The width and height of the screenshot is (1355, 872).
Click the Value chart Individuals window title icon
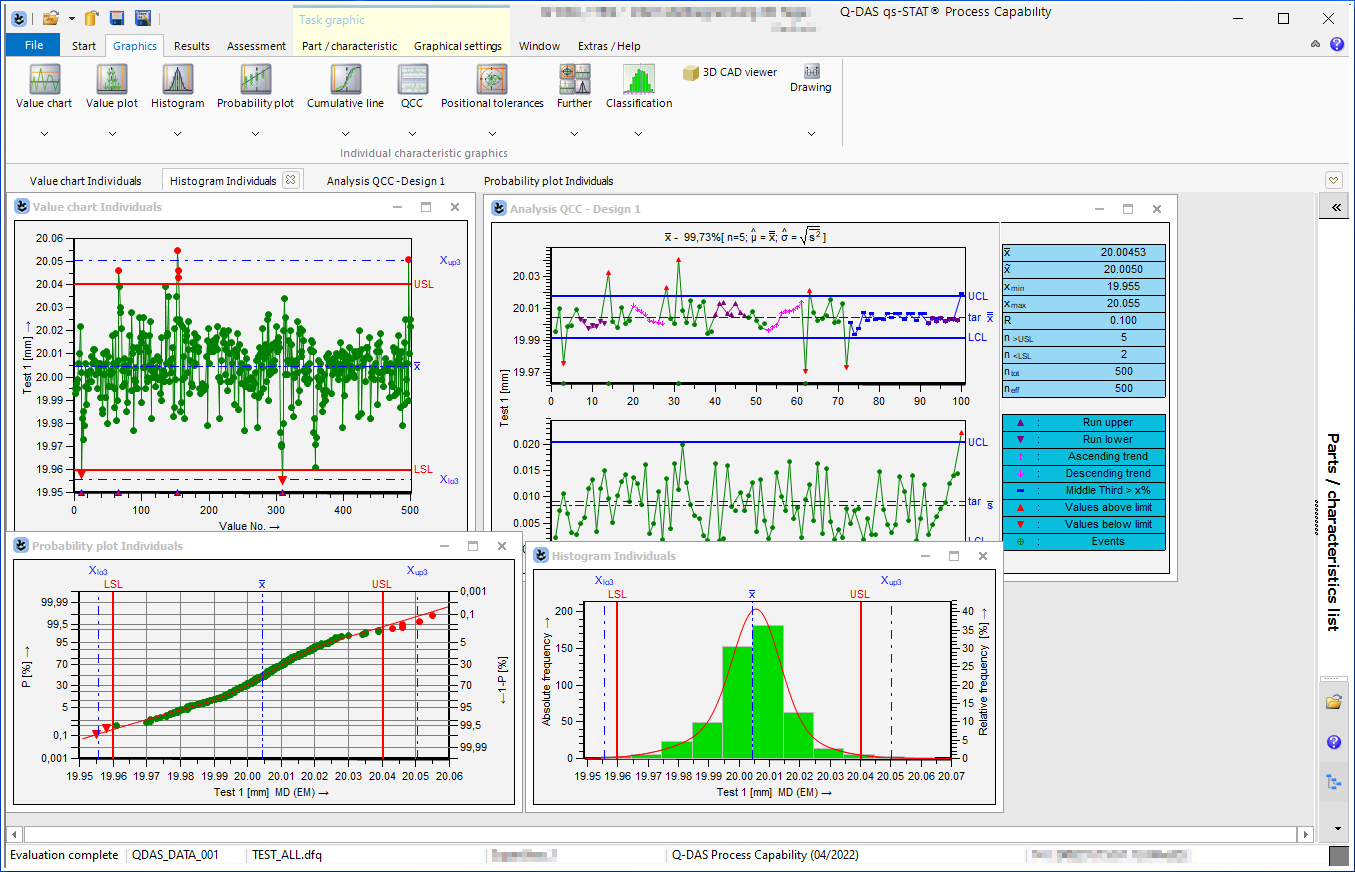pos(23,207)
